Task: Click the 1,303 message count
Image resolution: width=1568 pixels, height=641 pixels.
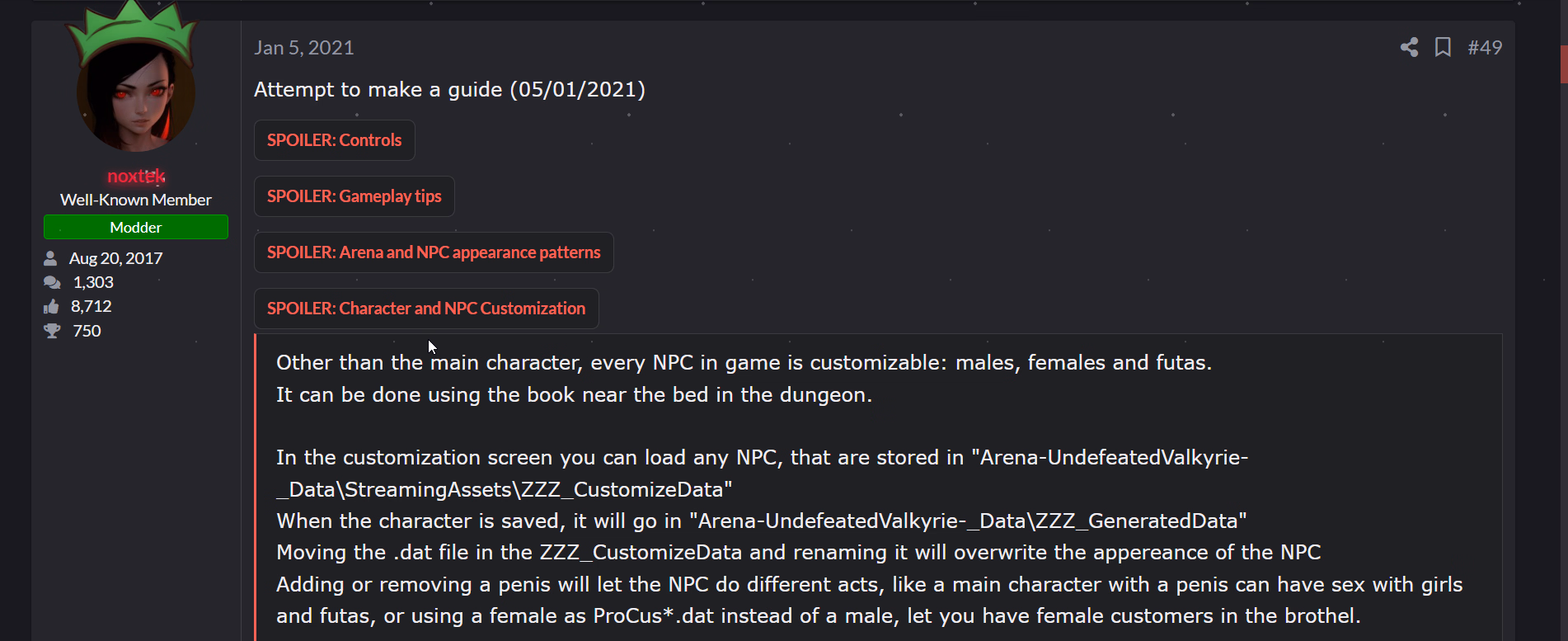Action: (x=93, y=282)
